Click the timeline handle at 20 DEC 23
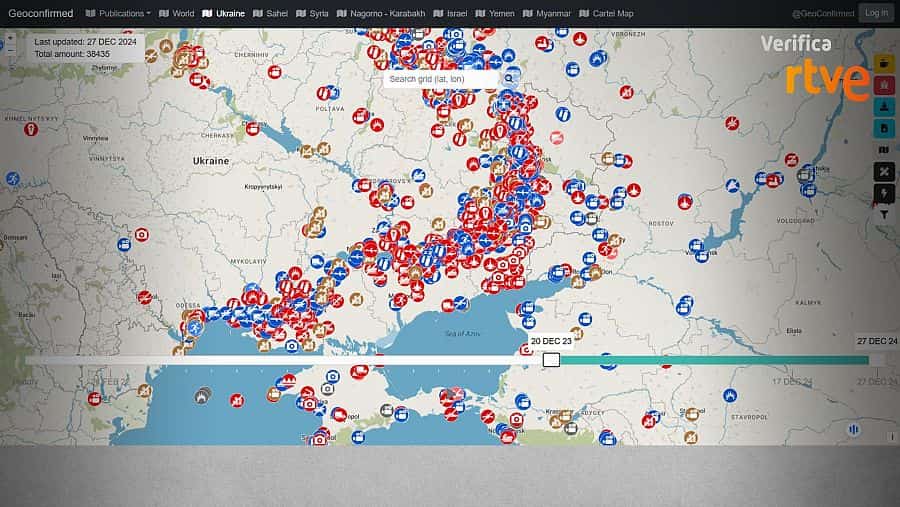900x507 pixels. coord(551,359)
